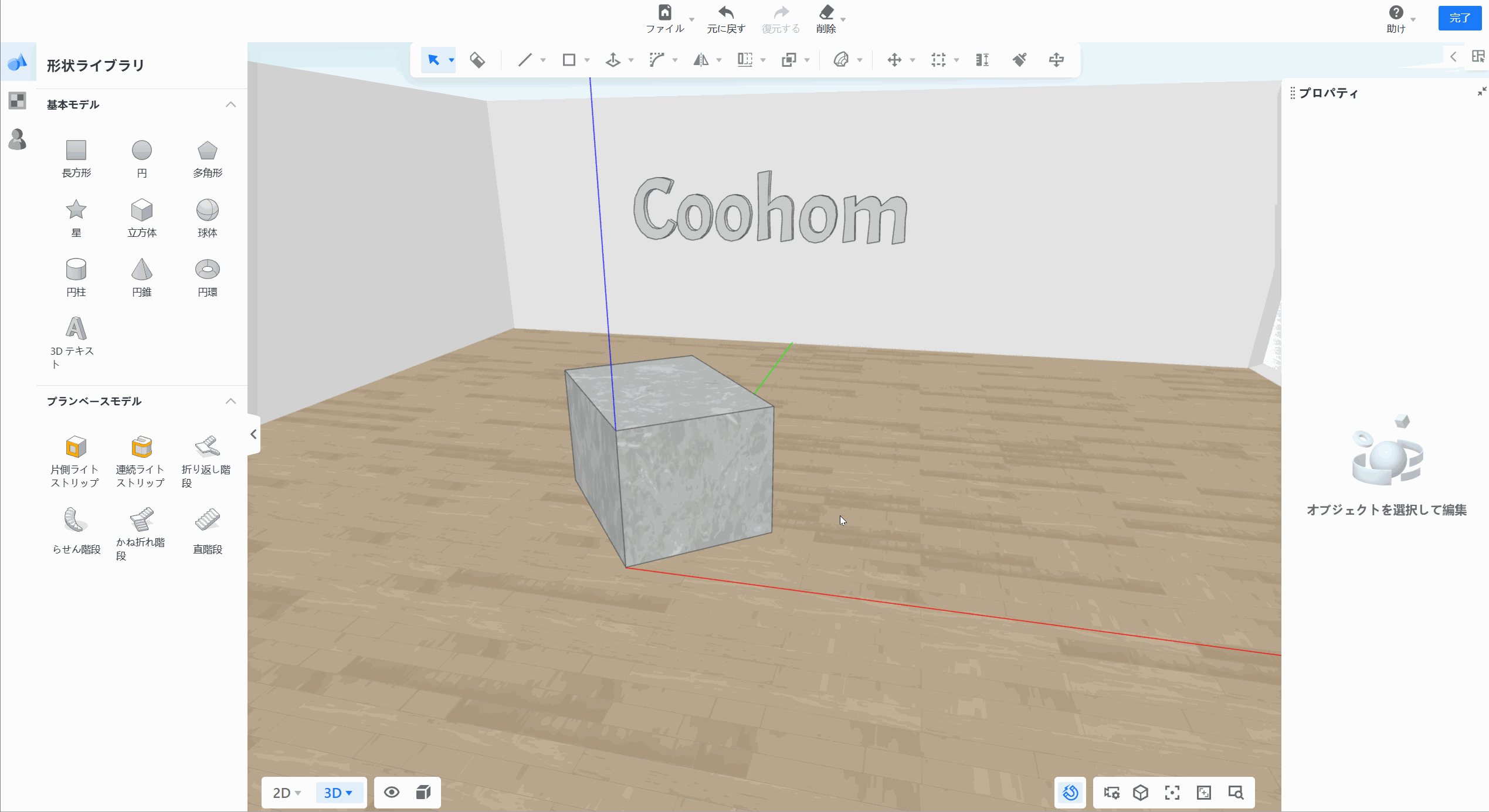Select the move tool with four arrows
Image resolution: width=1489 pixels, height=812 pixels.
point(894,60)
